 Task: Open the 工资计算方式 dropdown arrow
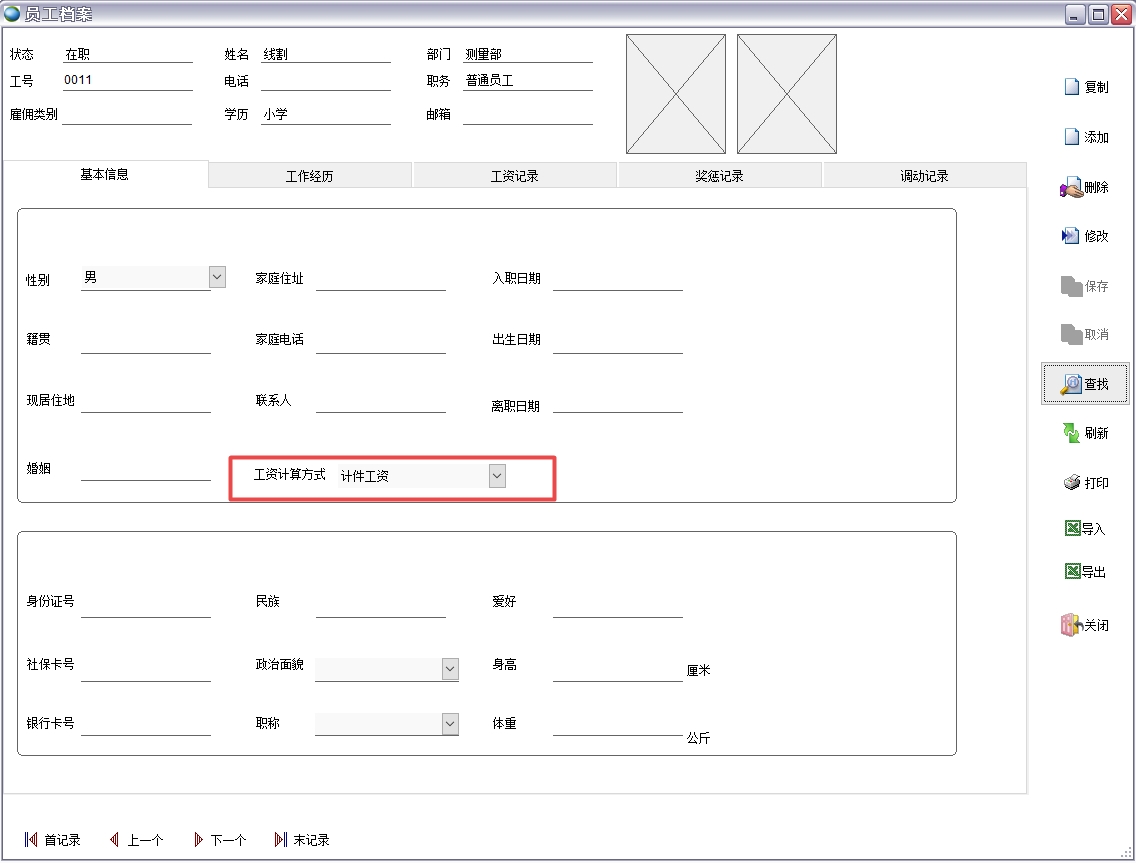(x=497, y=477)
